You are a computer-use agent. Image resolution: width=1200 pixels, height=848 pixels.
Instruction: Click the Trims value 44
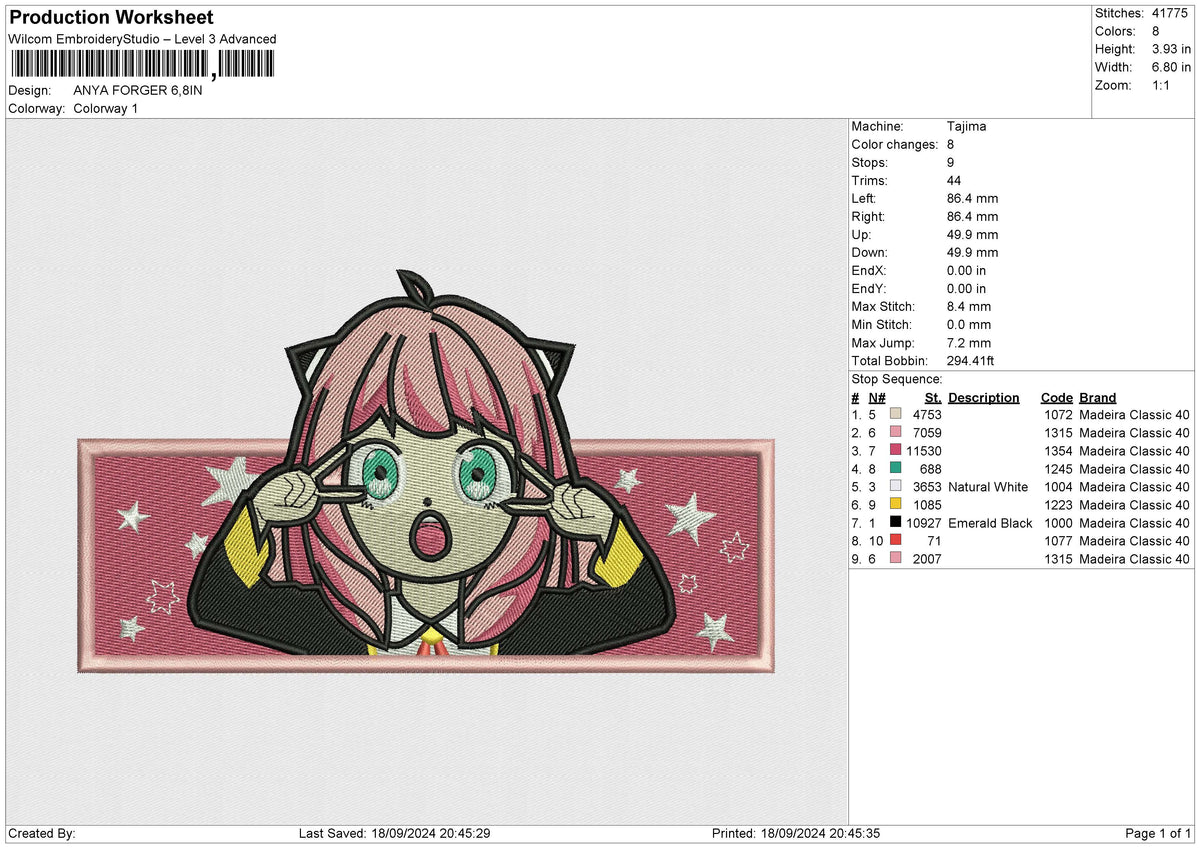point(954,181)
